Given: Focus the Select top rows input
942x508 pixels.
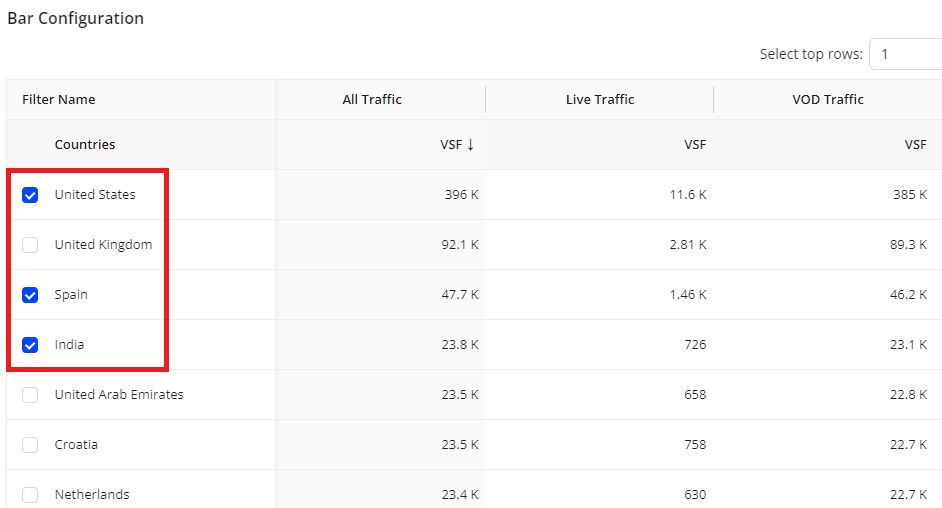Looking at the screenshot, I should [905, 54].
